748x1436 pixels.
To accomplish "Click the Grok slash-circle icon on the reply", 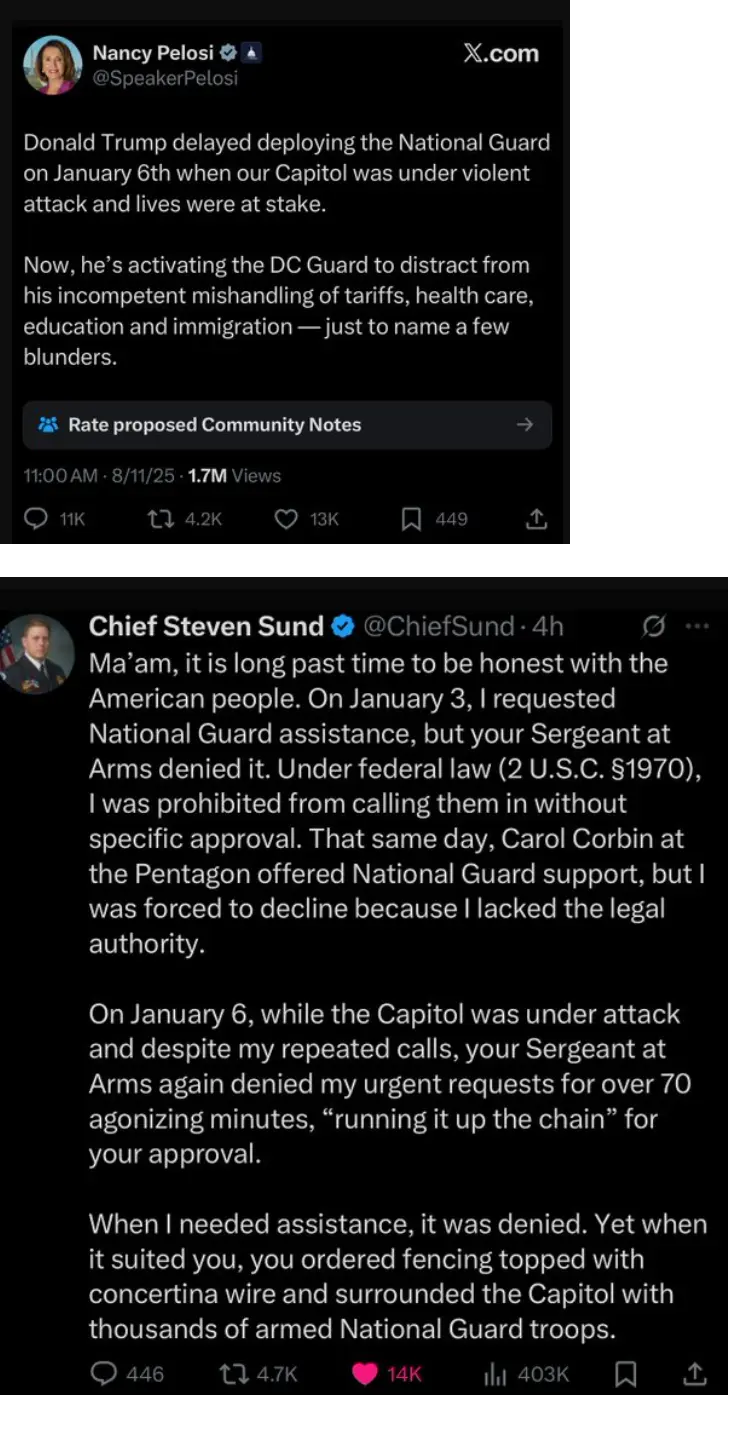I will coord(654,627).
